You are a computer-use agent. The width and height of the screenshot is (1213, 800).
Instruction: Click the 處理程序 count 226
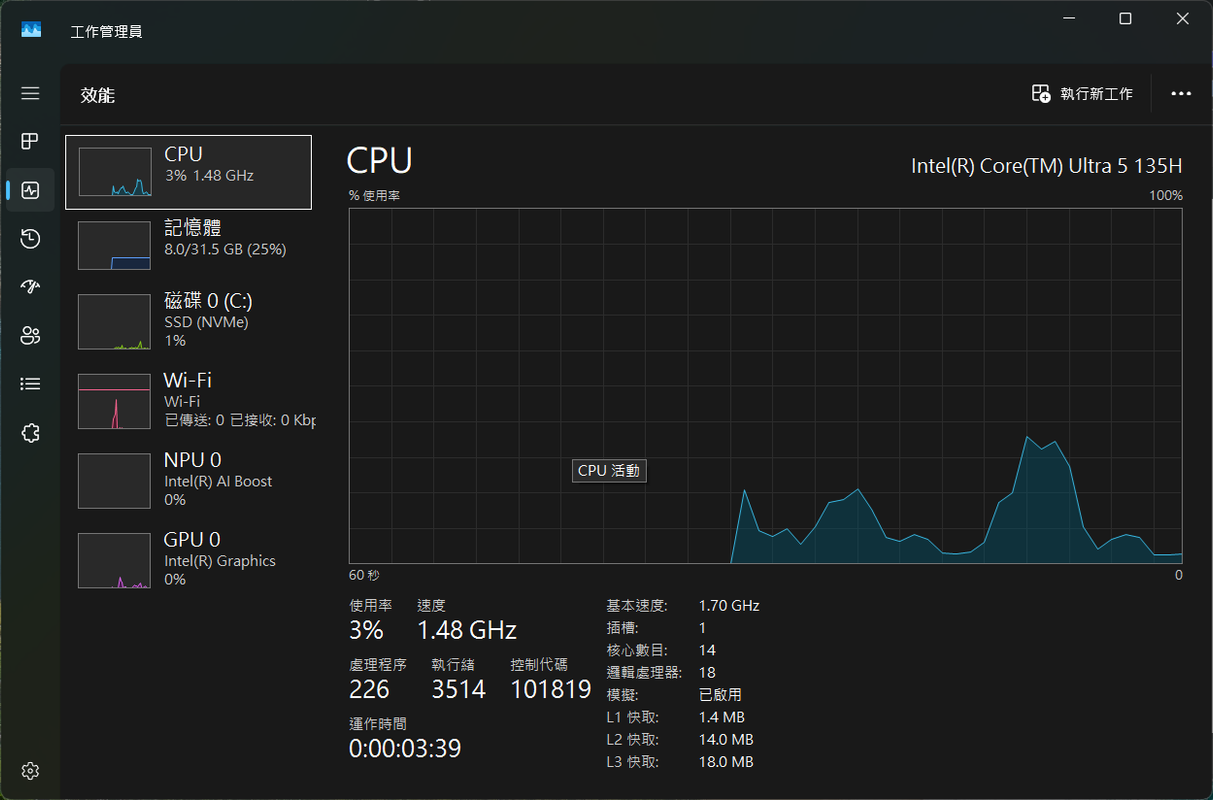click(x=369, y=689)
